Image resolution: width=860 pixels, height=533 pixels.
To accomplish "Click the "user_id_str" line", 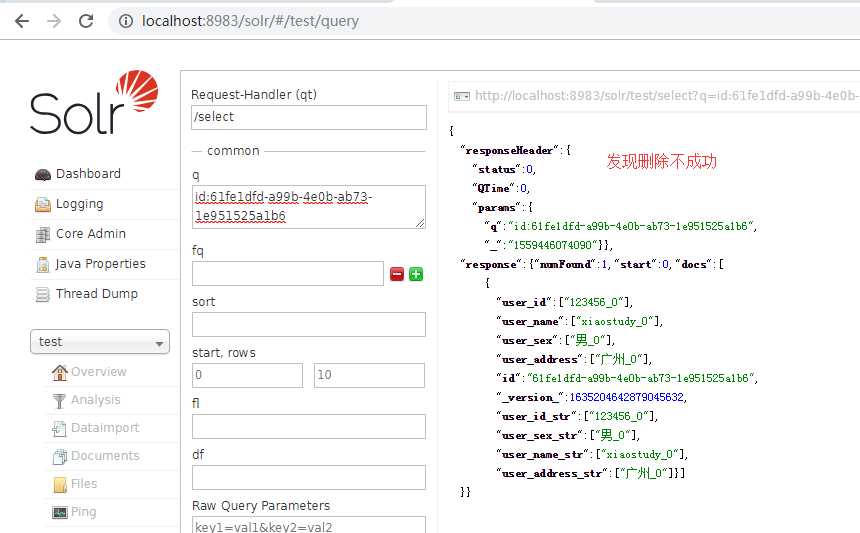I will [x=577, y=416].
